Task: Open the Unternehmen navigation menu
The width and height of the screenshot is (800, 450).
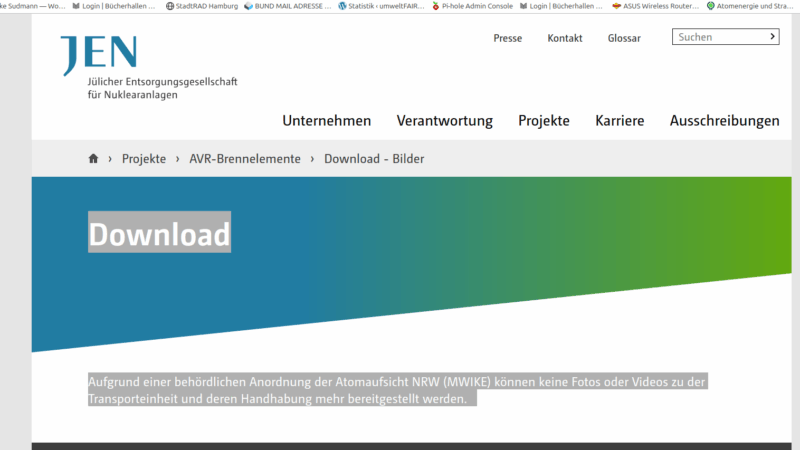Action: [x=326, y=121]
